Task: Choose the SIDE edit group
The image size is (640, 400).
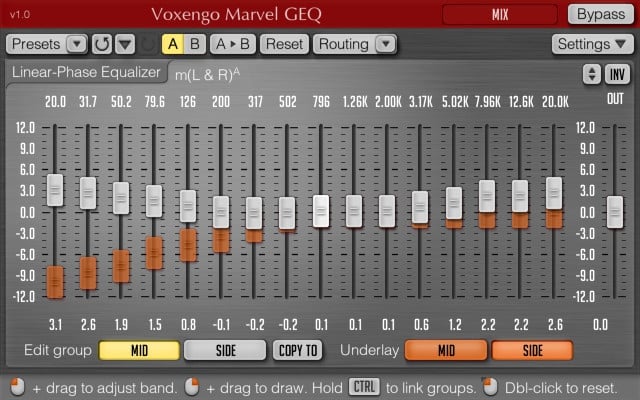Action: click(x=225, y=350)
